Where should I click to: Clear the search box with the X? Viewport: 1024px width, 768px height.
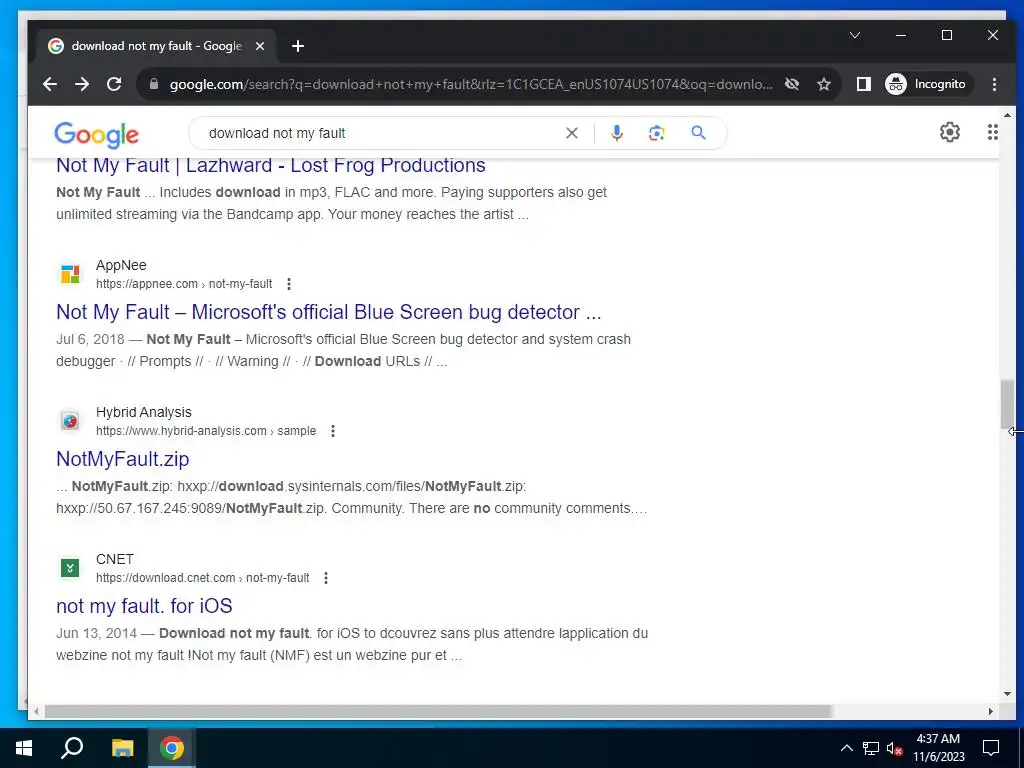coord(571,133)
